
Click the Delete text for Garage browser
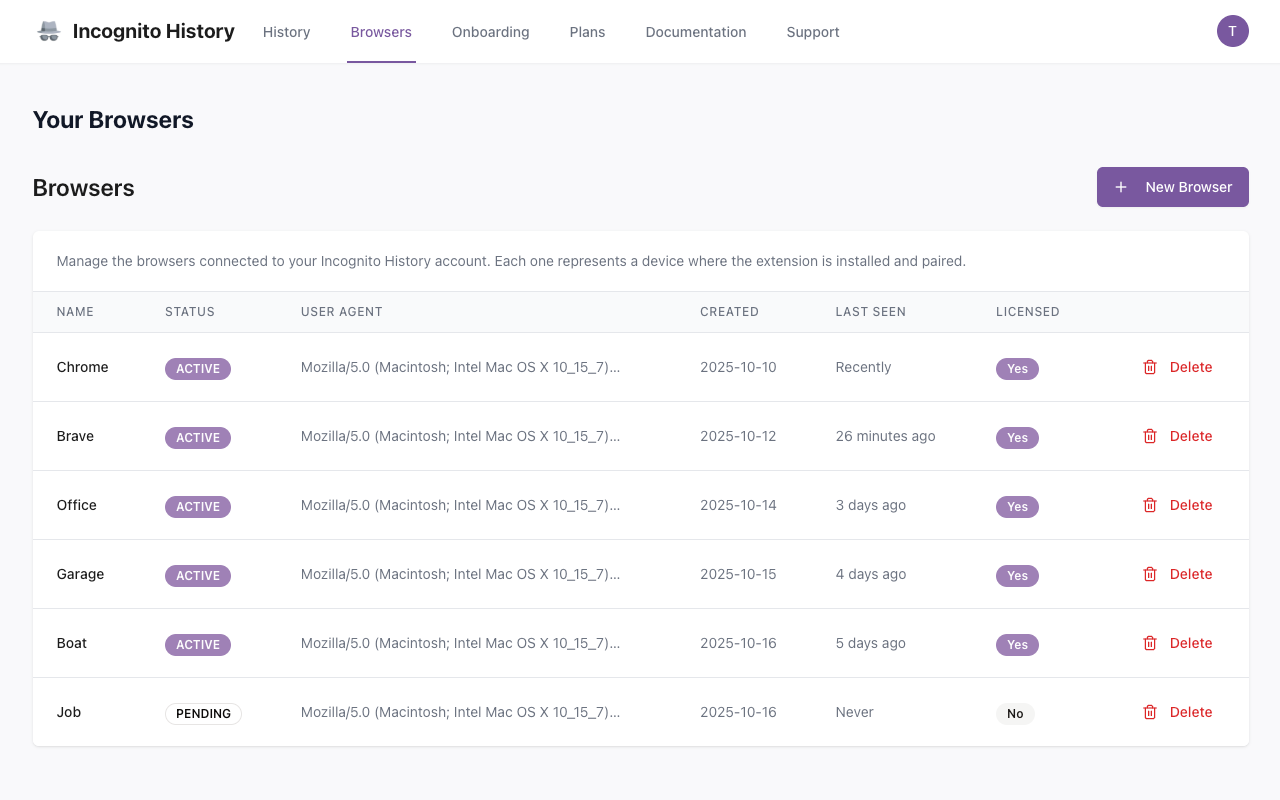[1190, 574]
